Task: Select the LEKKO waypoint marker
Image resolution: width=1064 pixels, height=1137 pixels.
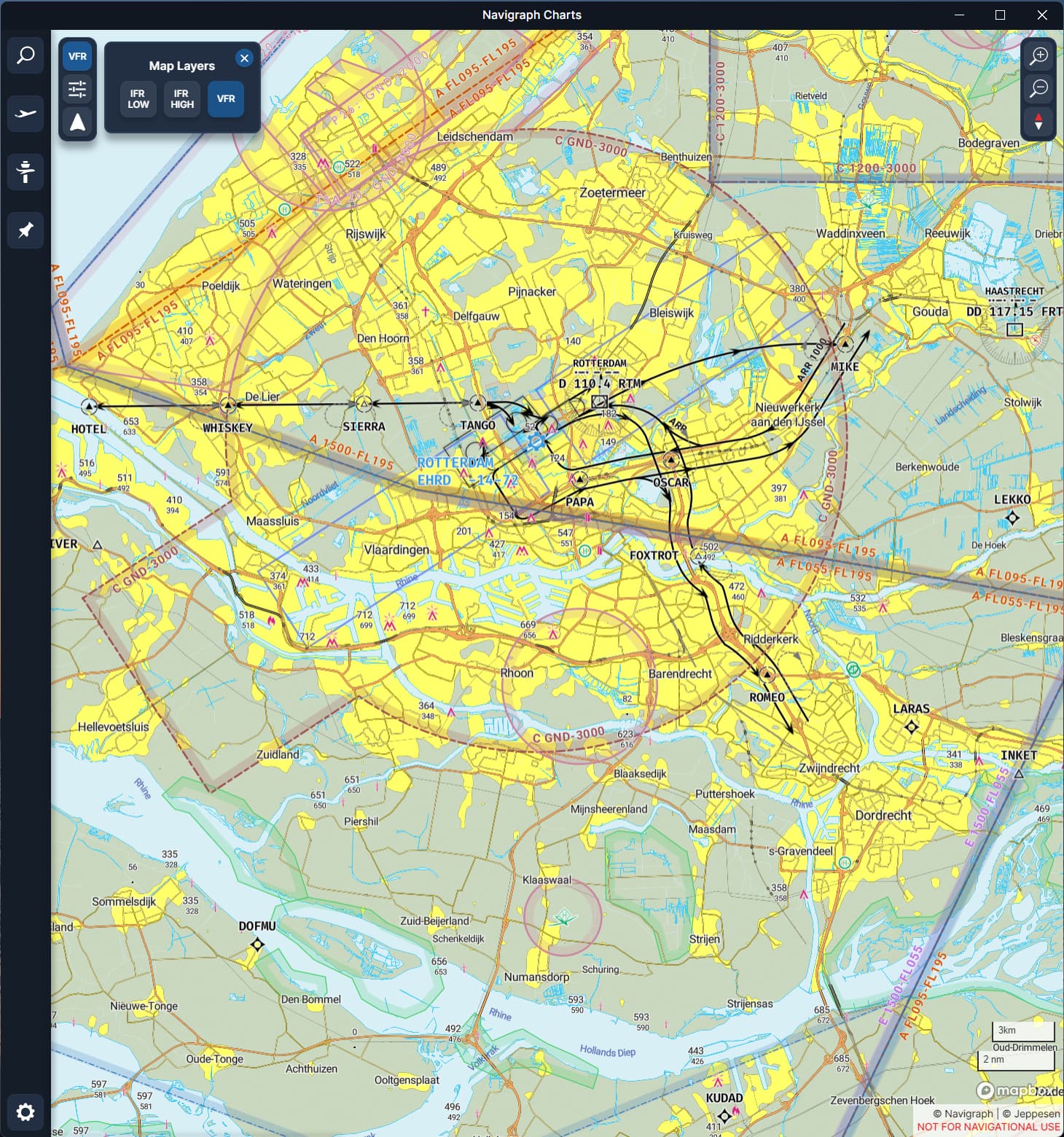Action: (1012, 518)
